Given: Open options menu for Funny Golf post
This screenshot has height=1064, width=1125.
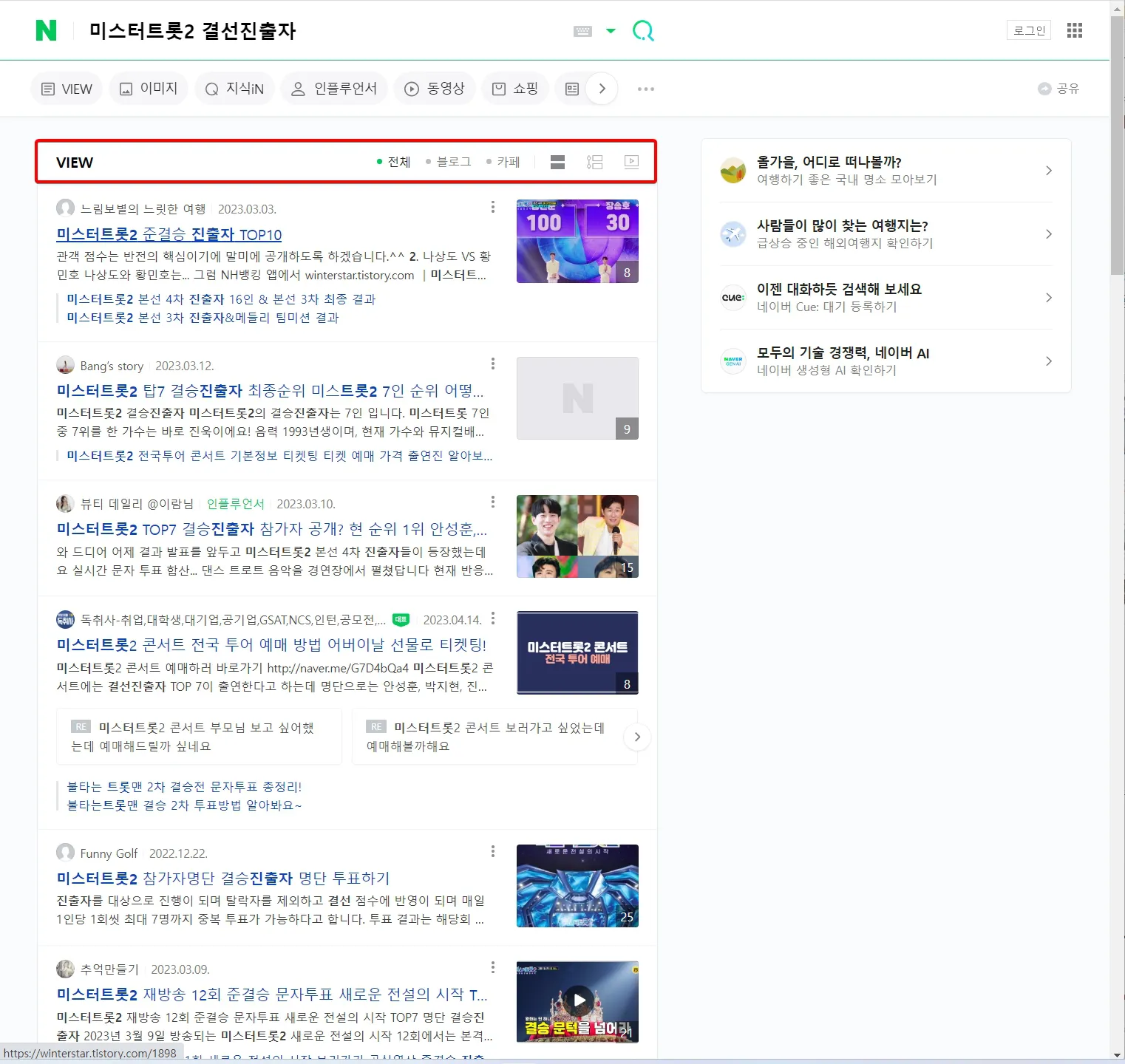Looking at the screenshot, I should [x=493, y=851].
